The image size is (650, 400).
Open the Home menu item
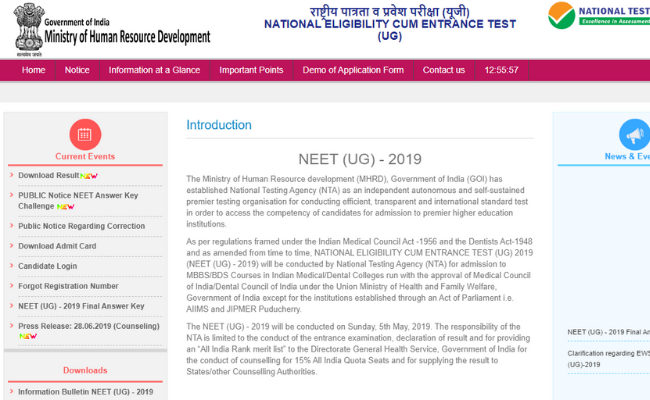click(x=33, y=70)
